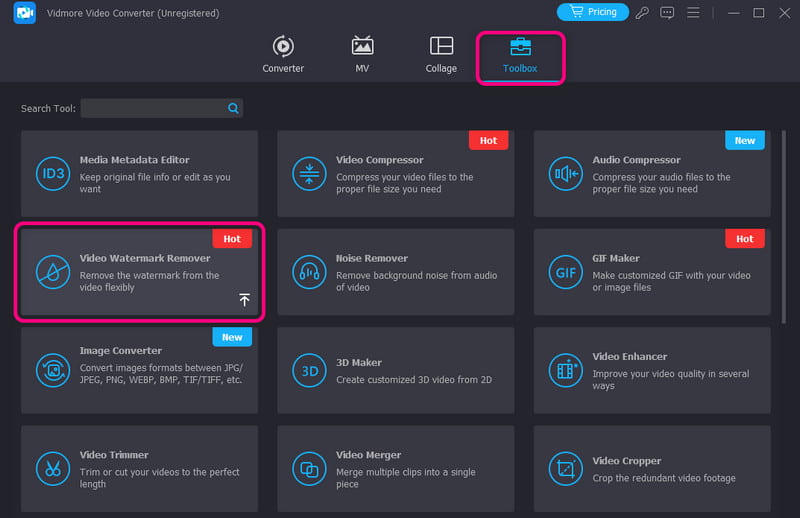
Task: Open the GIF Maker icon
Action: pyautogui.click(x=565, y=271)
